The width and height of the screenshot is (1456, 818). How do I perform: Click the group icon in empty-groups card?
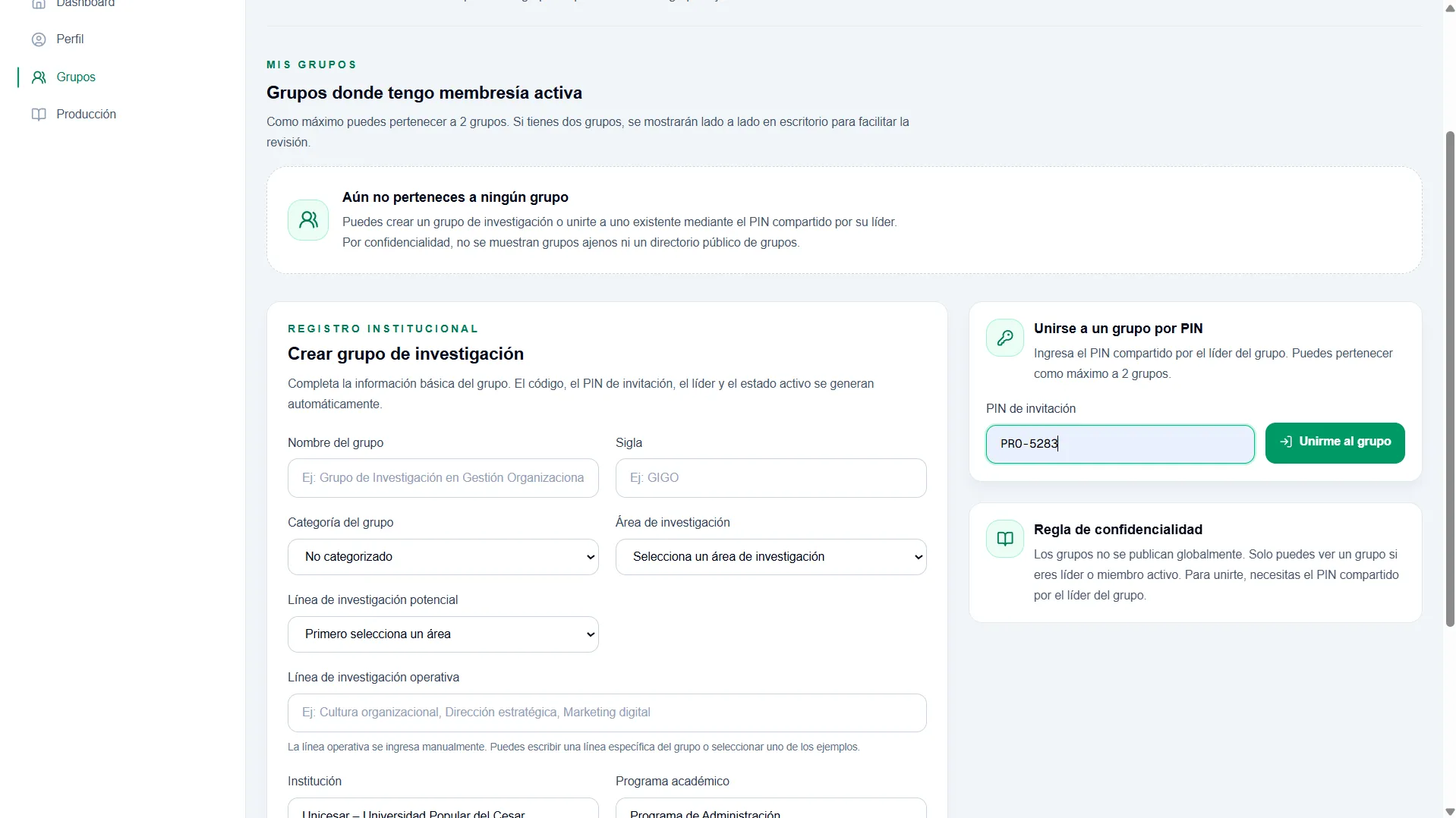point(308,220)
